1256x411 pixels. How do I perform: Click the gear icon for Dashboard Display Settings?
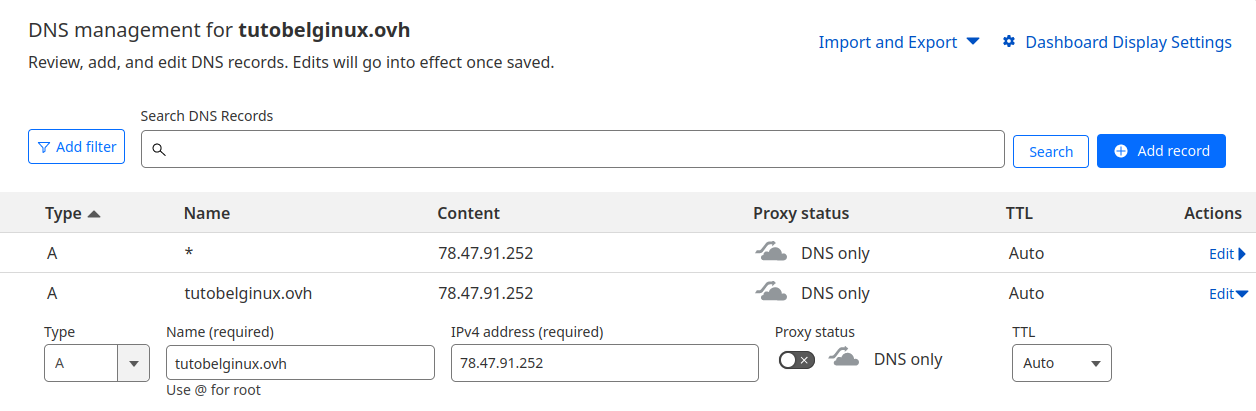pyautogui.click(x=1009, y=41)
